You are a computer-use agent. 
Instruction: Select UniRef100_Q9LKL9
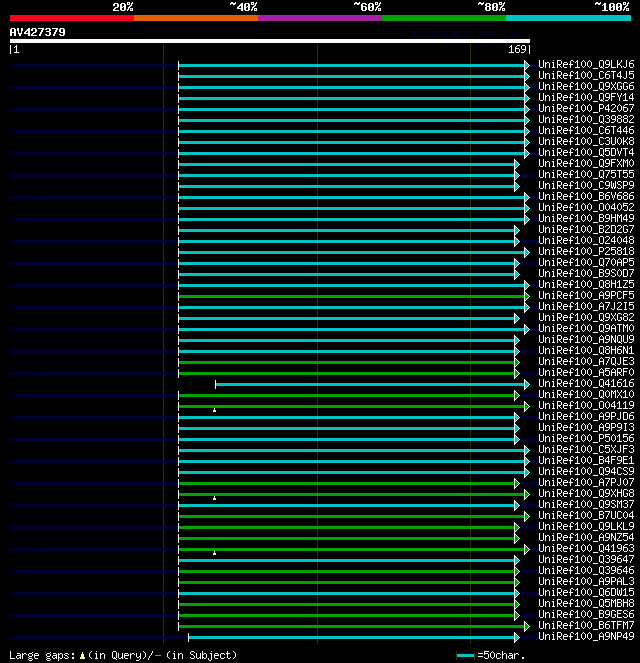click(586, 526)
